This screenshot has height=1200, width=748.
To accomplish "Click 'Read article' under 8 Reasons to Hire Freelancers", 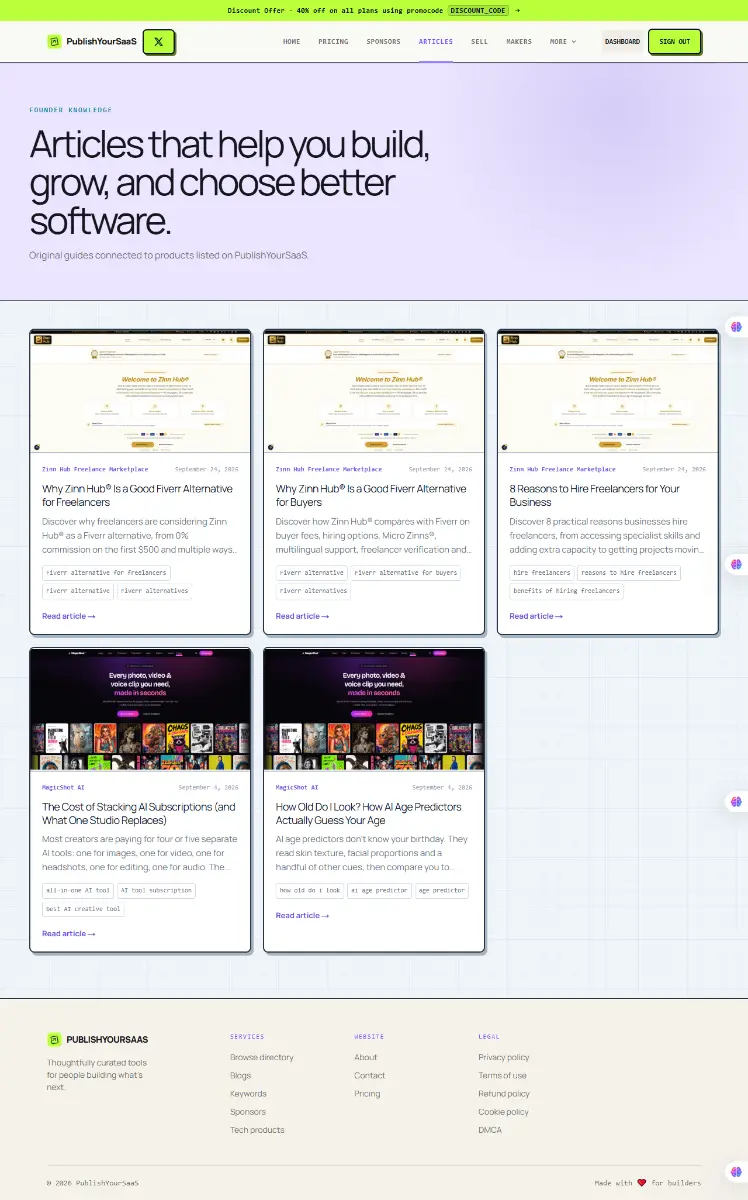I will [x=535, y=616].
